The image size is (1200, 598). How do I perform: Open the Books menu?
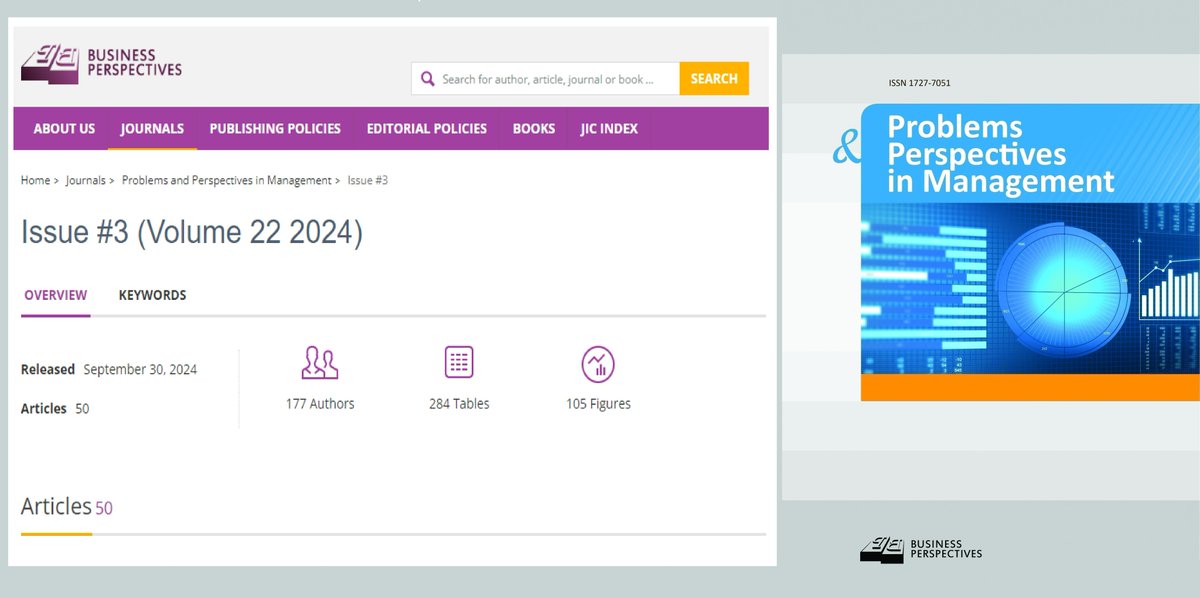click(534, 129)
